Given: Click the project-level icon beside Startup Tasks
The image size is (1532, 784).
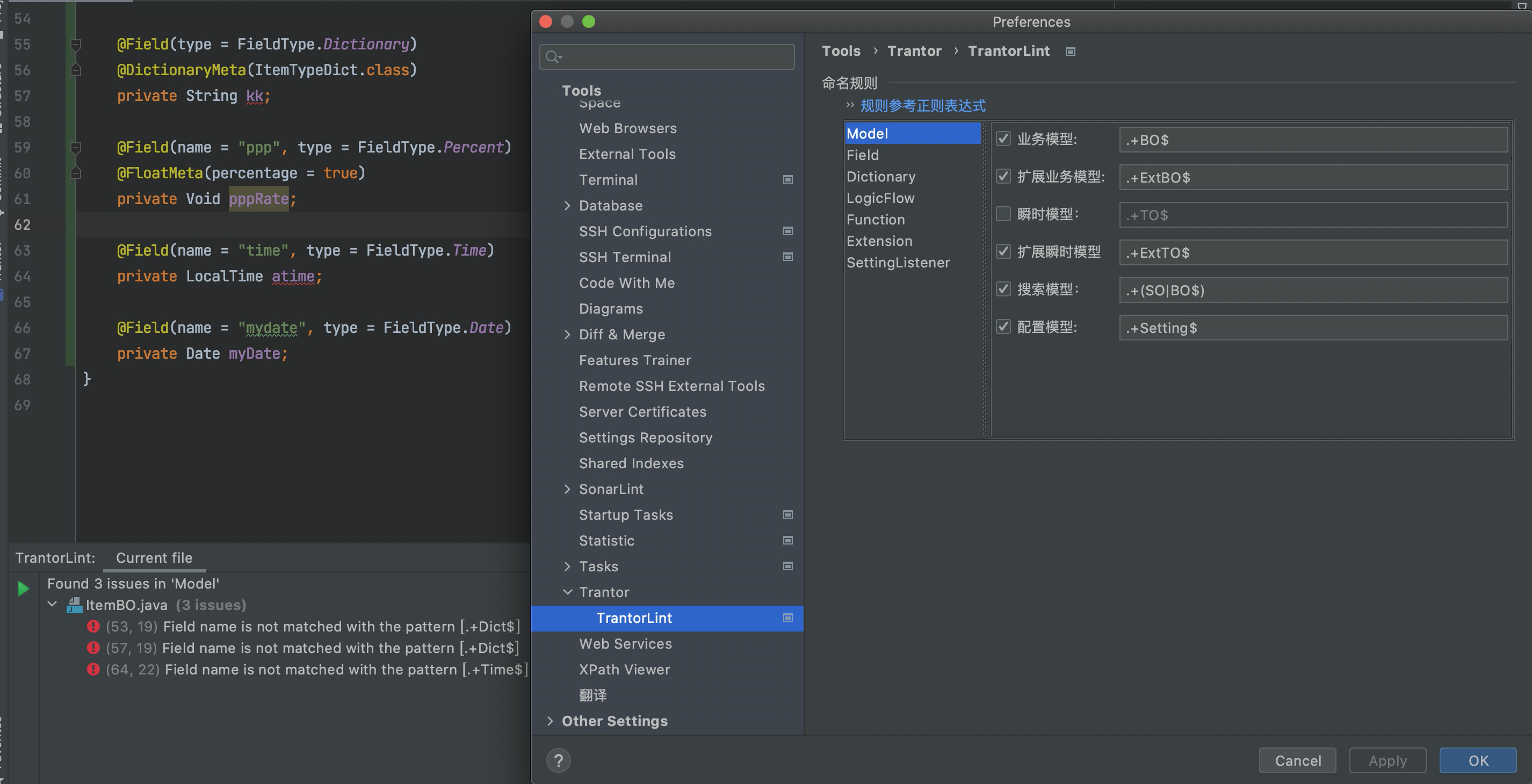Looking at the screenshot, I should pos(788,515).
